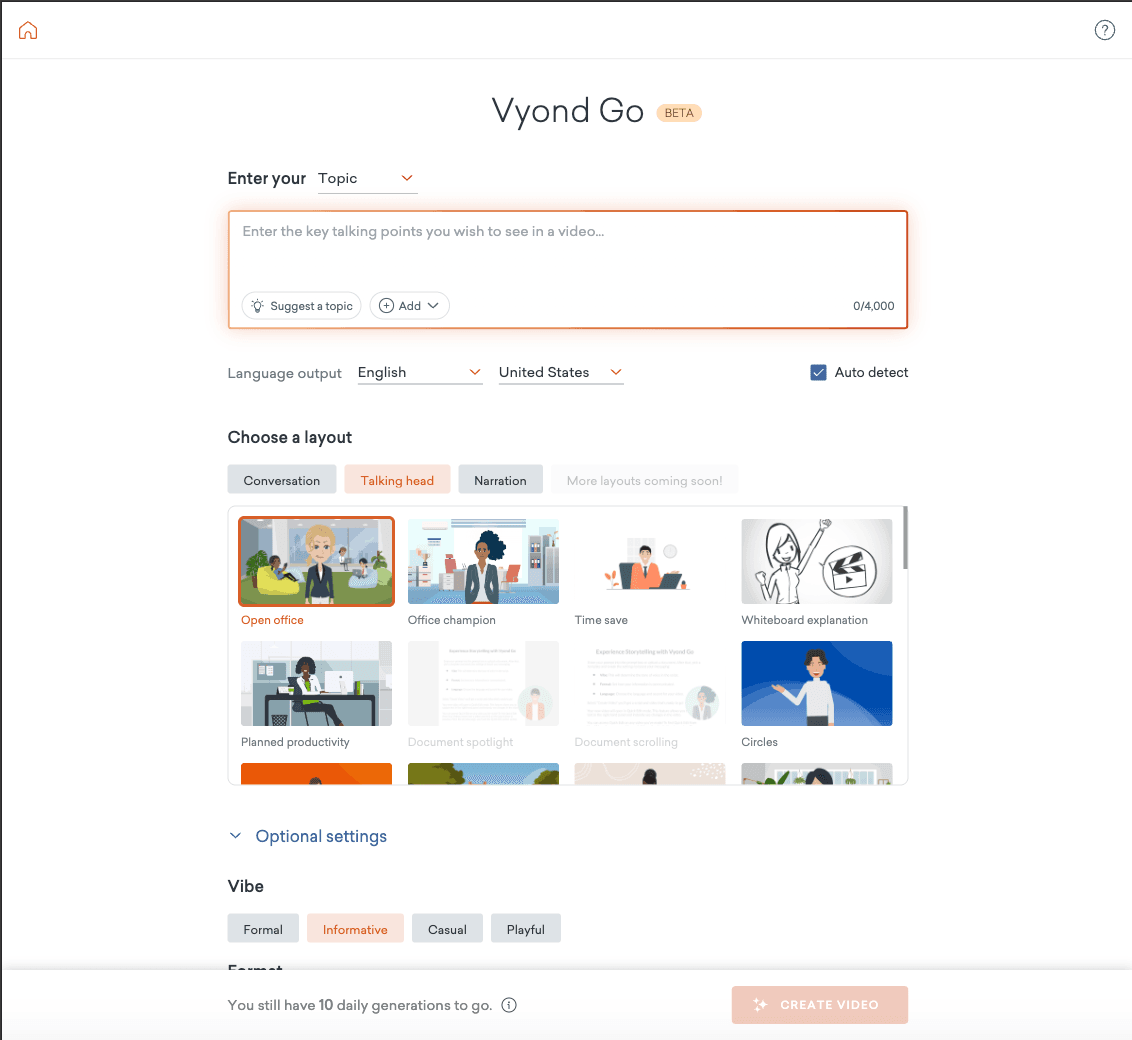Image resolution: width=1132 pixels, height=1040 pixels.
Task: Select the Talking head layout tab
Action: point(397,480)
